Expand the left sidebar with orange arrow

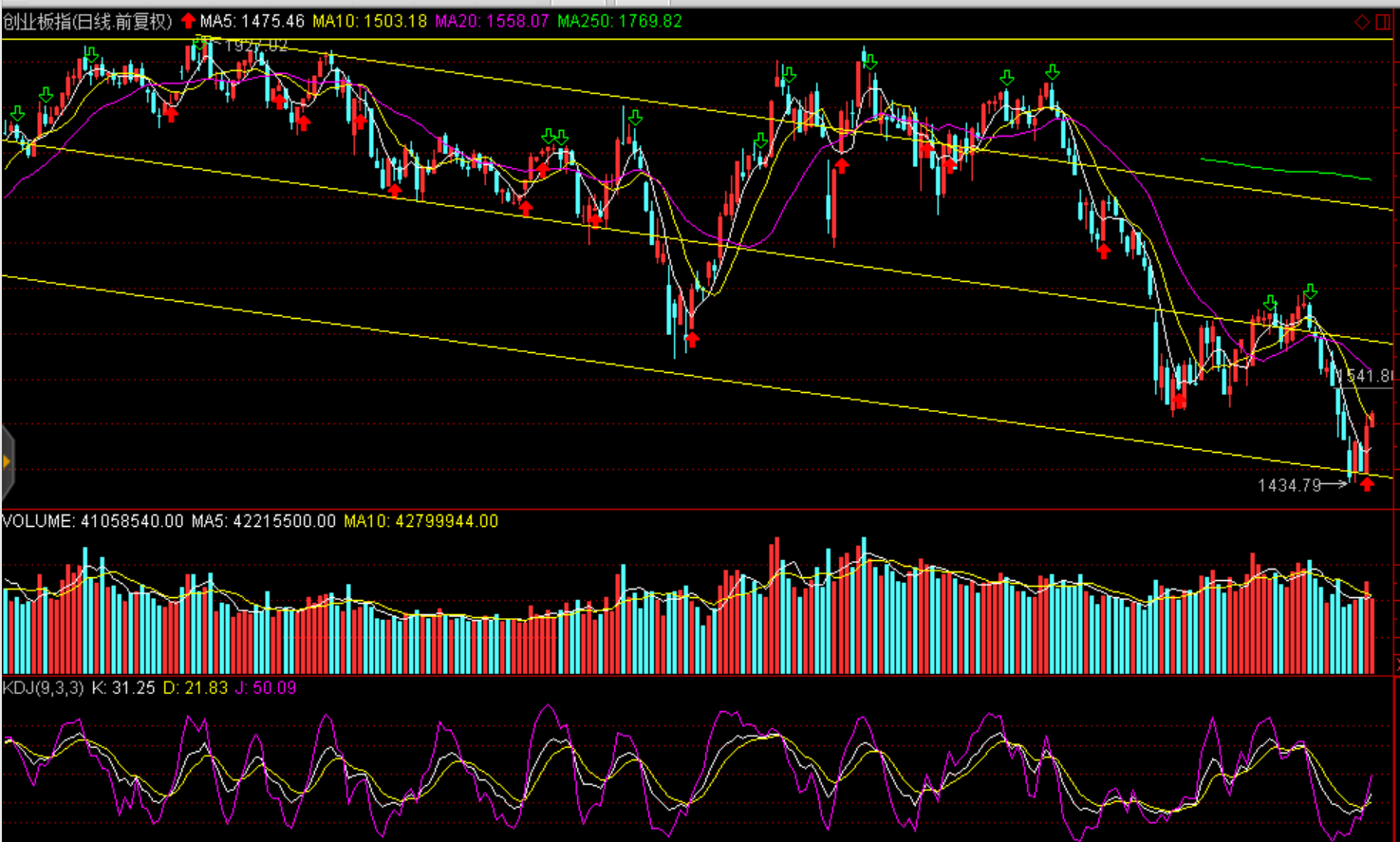[7, 462]
